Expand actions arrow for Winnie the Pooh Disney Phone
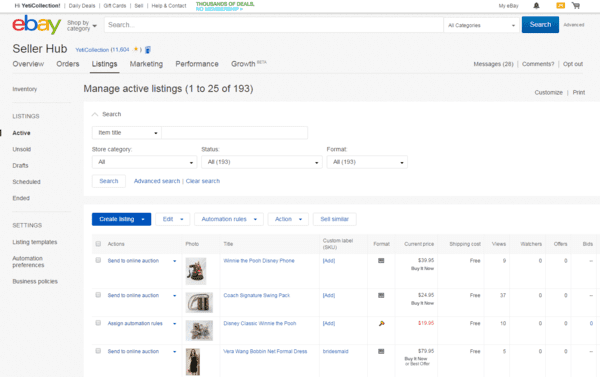The height and width of the screenshot is (377, 600). 175,261
